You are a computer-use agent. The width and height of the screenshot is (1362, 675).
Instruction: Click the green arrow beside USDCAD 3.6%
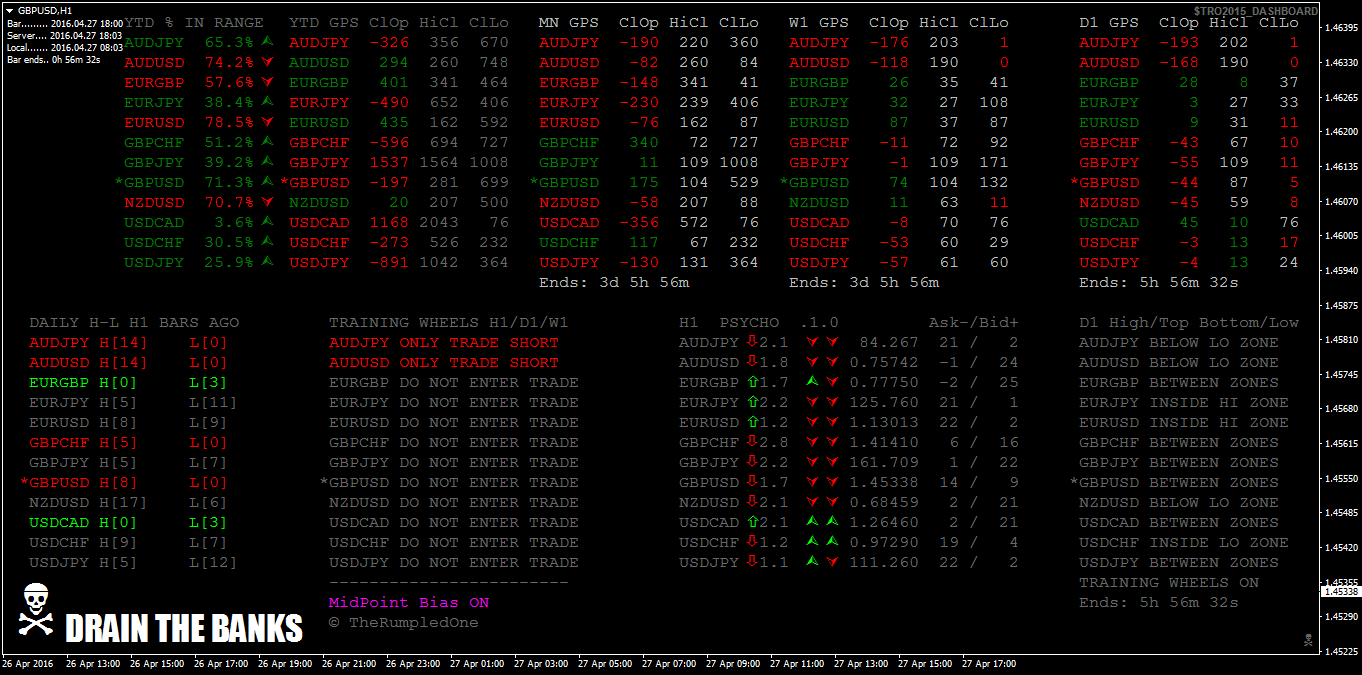click(x=267, y=222)
